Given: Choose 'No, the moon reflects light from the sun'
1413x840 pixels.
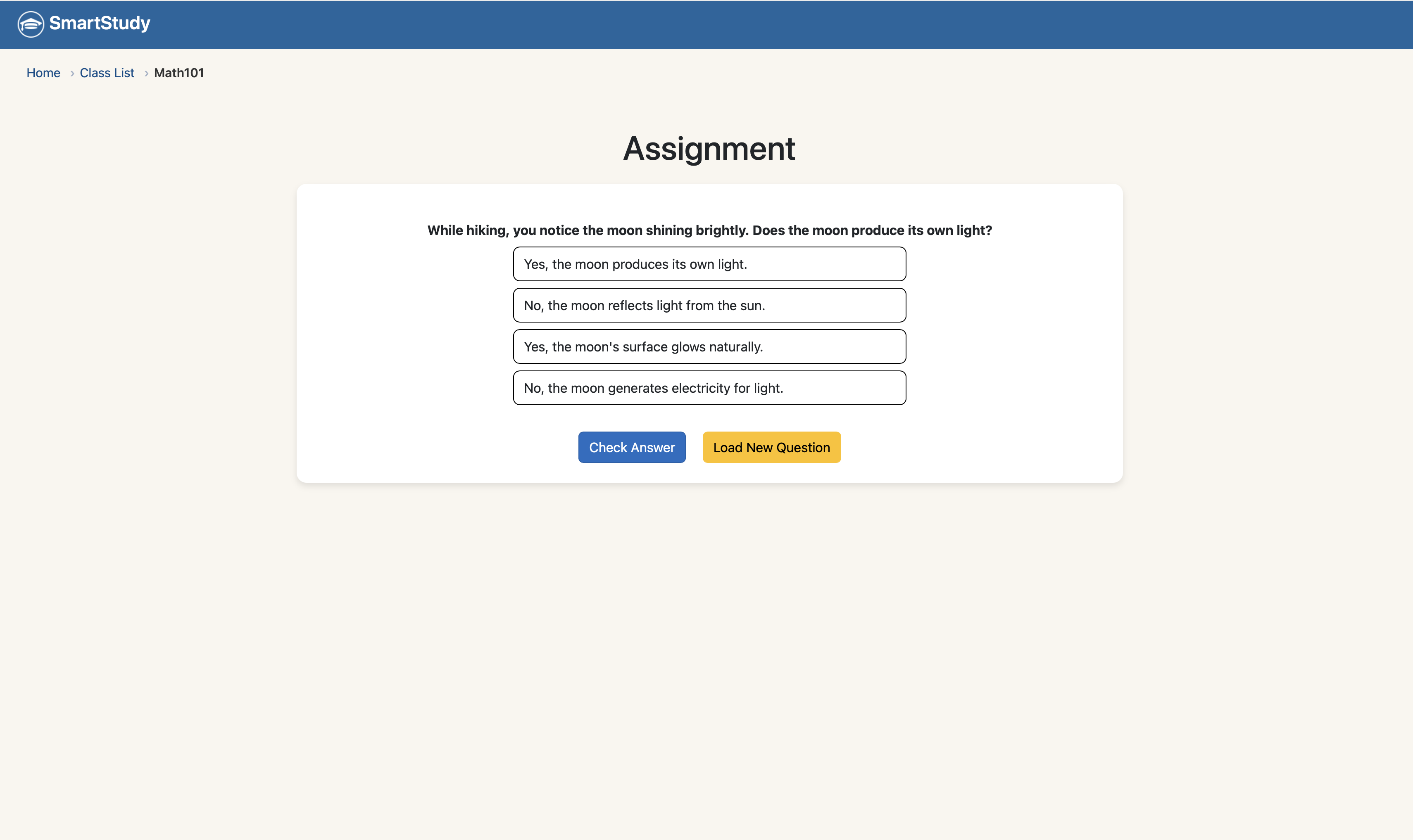Looking at the screenshot, I should pos(709,305).
